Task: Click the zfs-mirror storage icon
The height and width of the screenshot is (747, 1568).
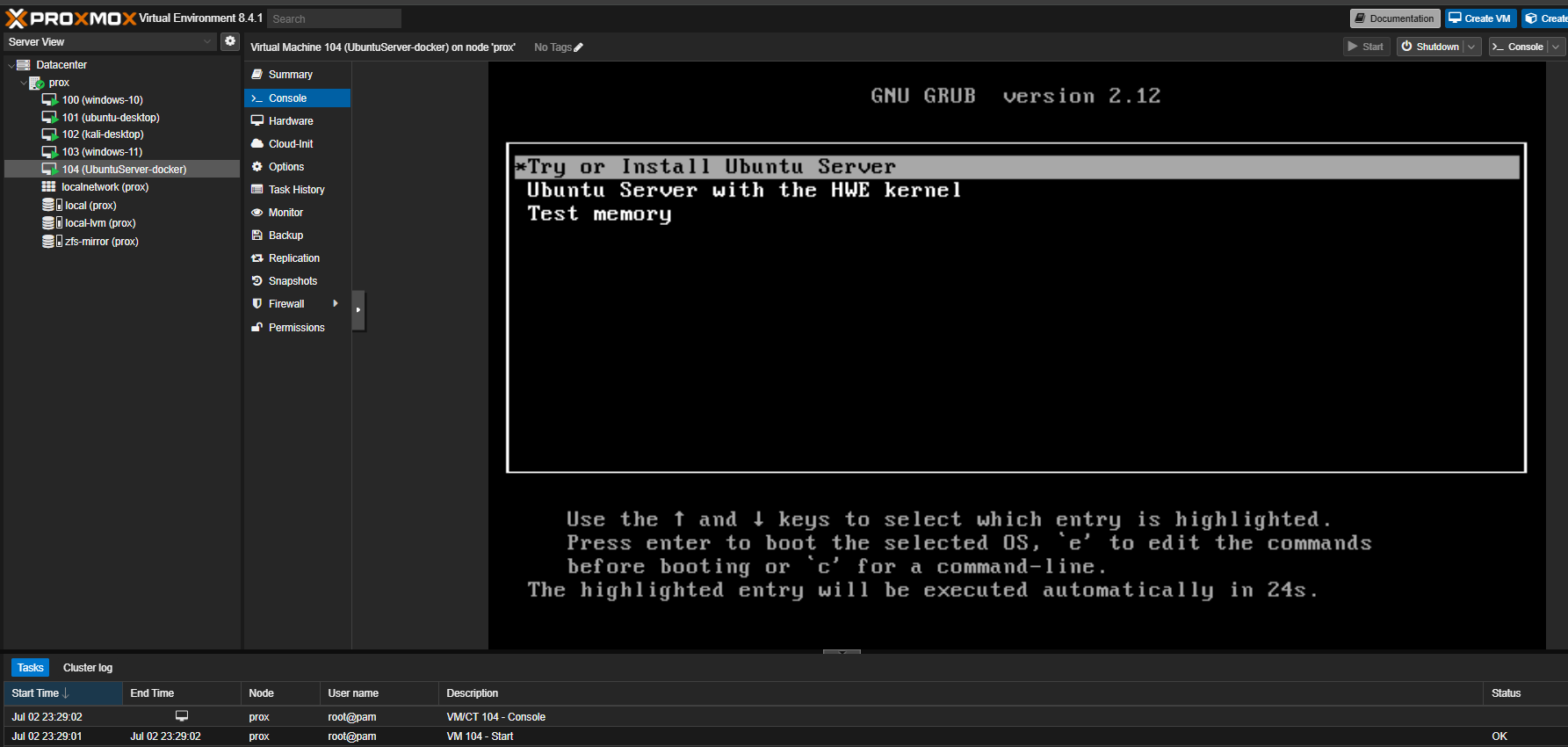Action: (52, 241)
